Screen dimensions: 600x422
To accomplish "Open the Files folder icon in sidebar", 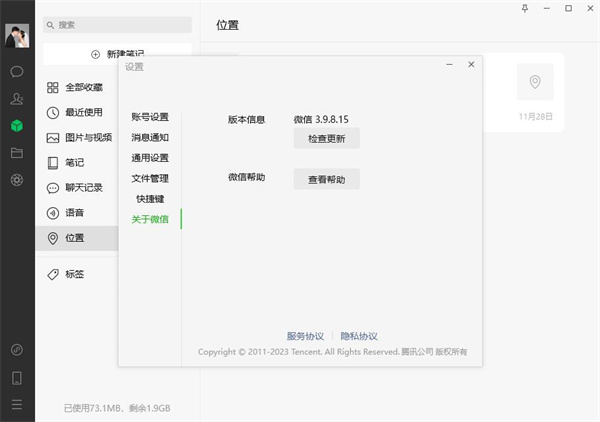I will click(17, 153).
